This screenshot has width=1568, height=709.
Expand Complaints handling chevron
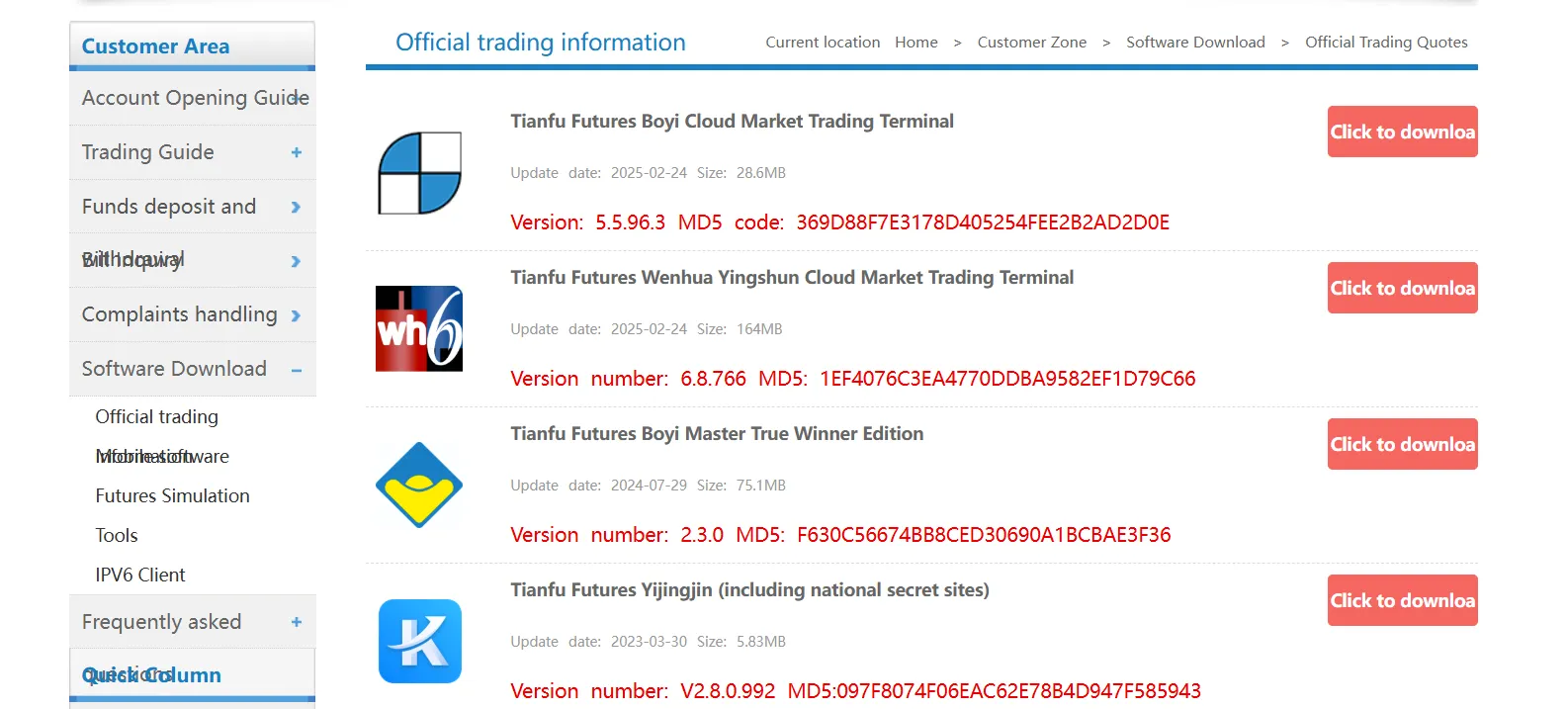pyautogui.click(x=296, y=315)
